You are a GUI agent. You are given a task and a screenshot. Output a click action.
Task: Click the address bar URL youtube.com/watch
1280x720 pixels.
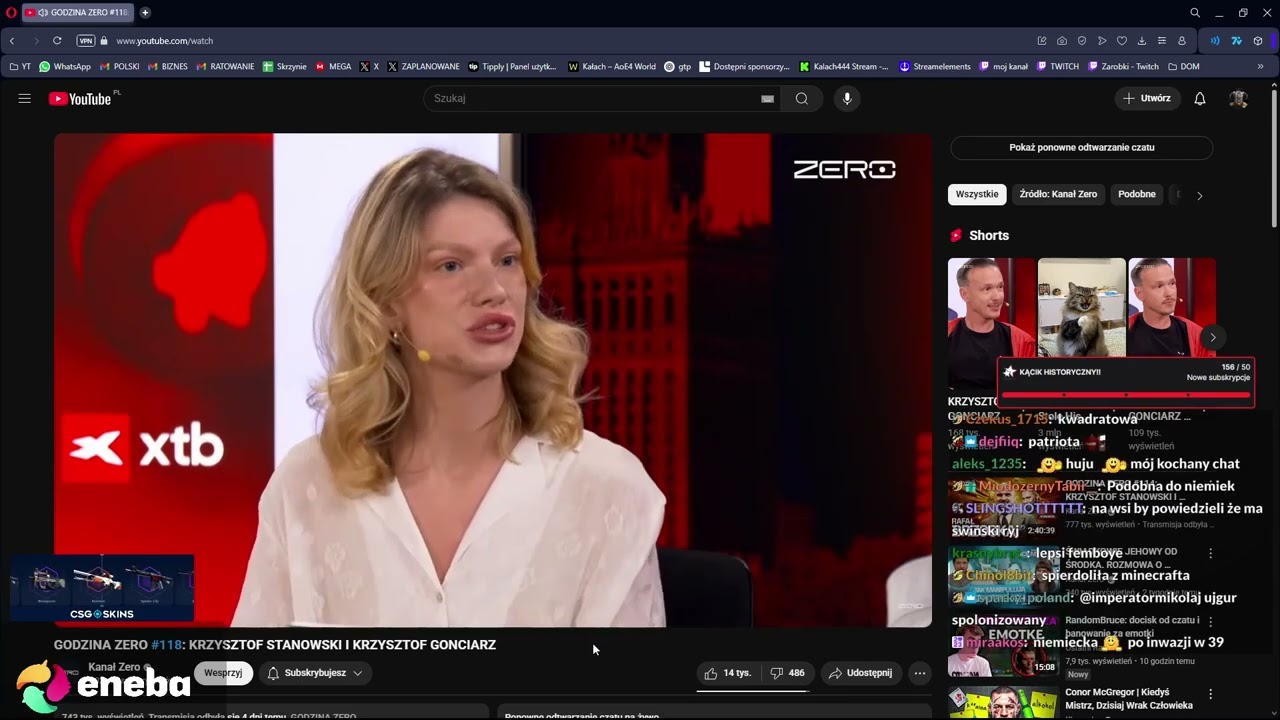(x=164, y=41)
